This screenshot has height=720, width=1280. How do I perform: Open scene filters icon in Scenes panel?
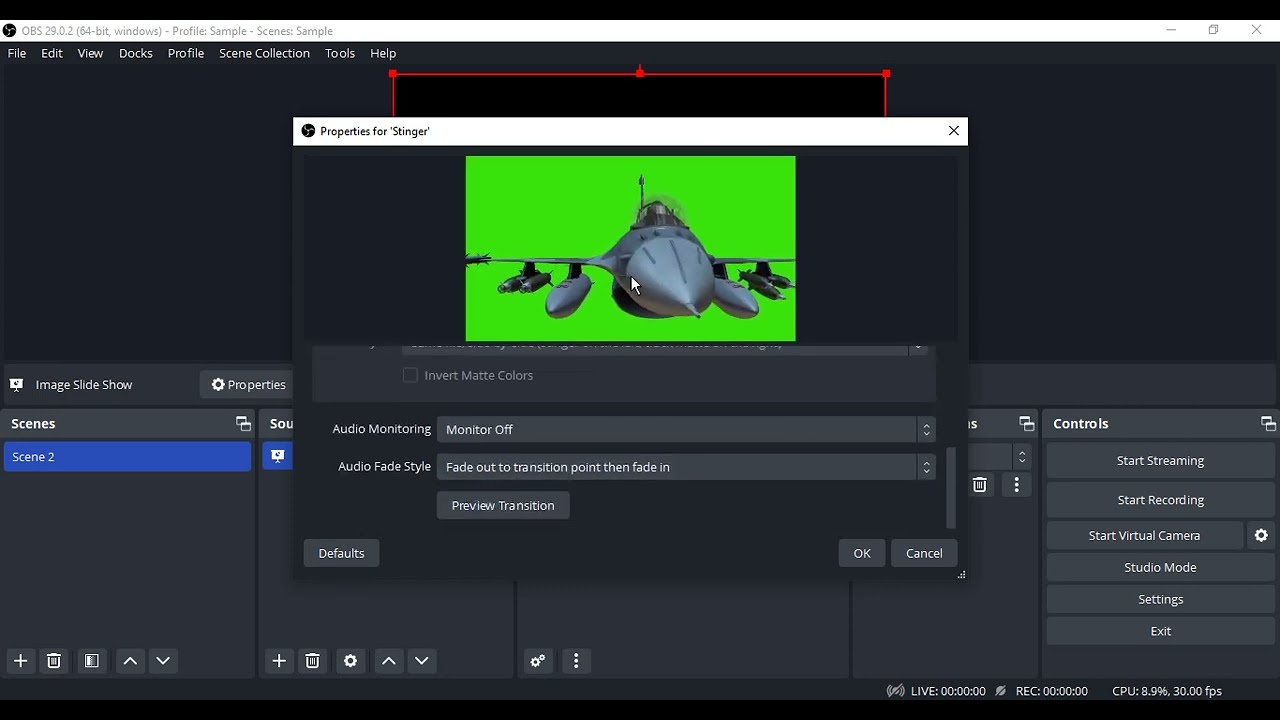92,661
